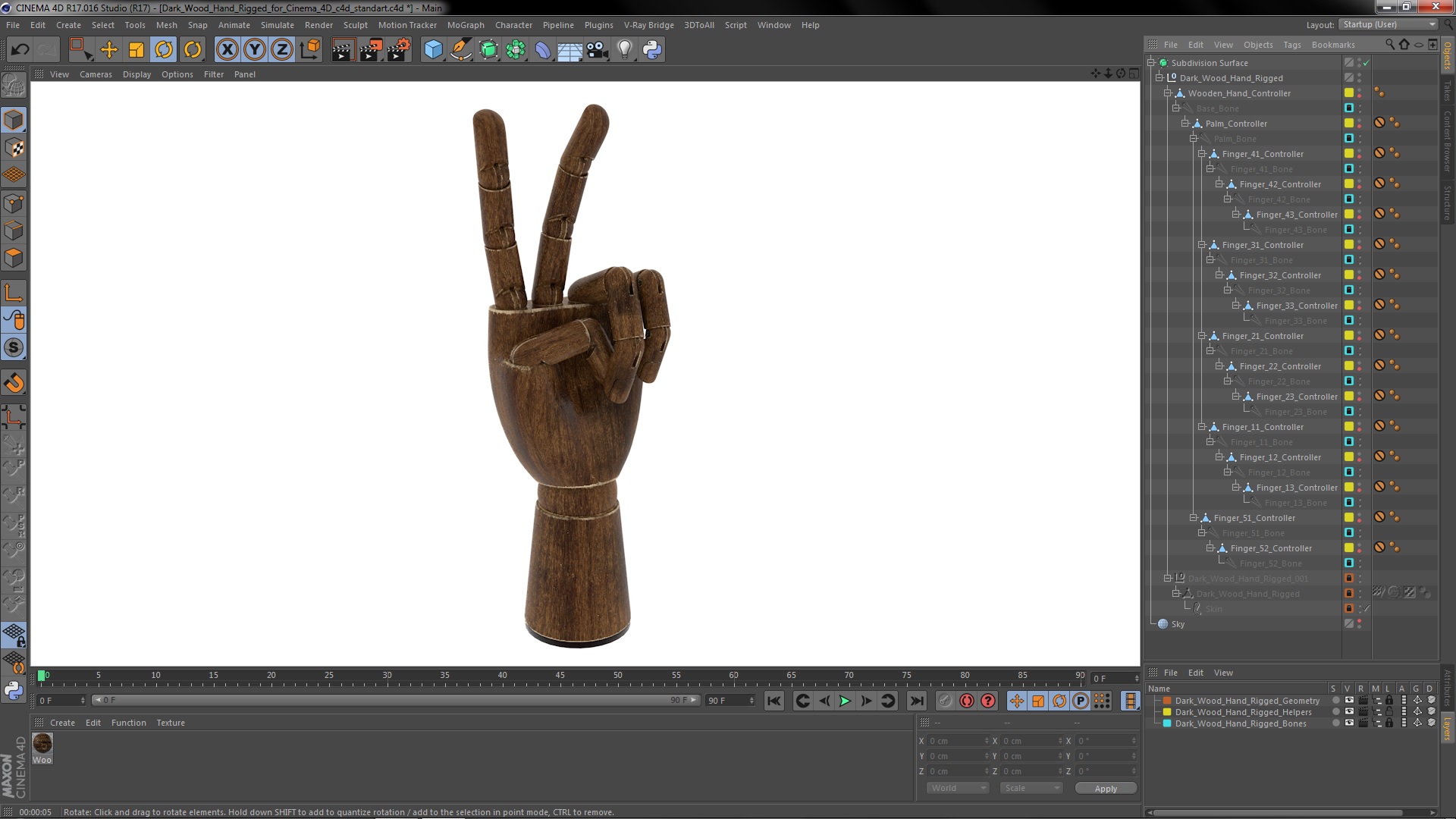Select the Move tool in top toolbar
Image resolution: width=1456 pixels, height=819 pixels.
click(108, 50)
